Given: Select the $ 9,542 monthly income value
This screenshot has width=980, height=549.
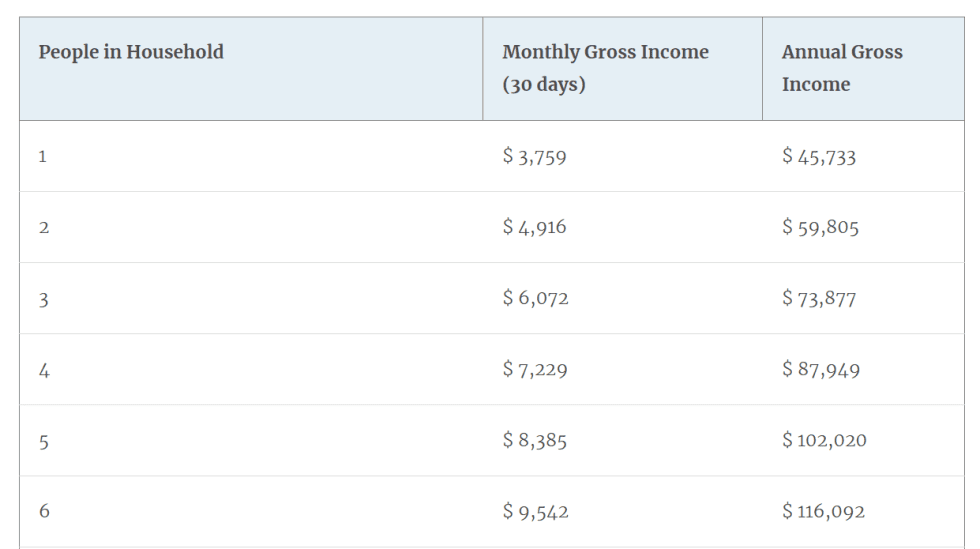Looking at the screenshot, I should click(535, 511).
